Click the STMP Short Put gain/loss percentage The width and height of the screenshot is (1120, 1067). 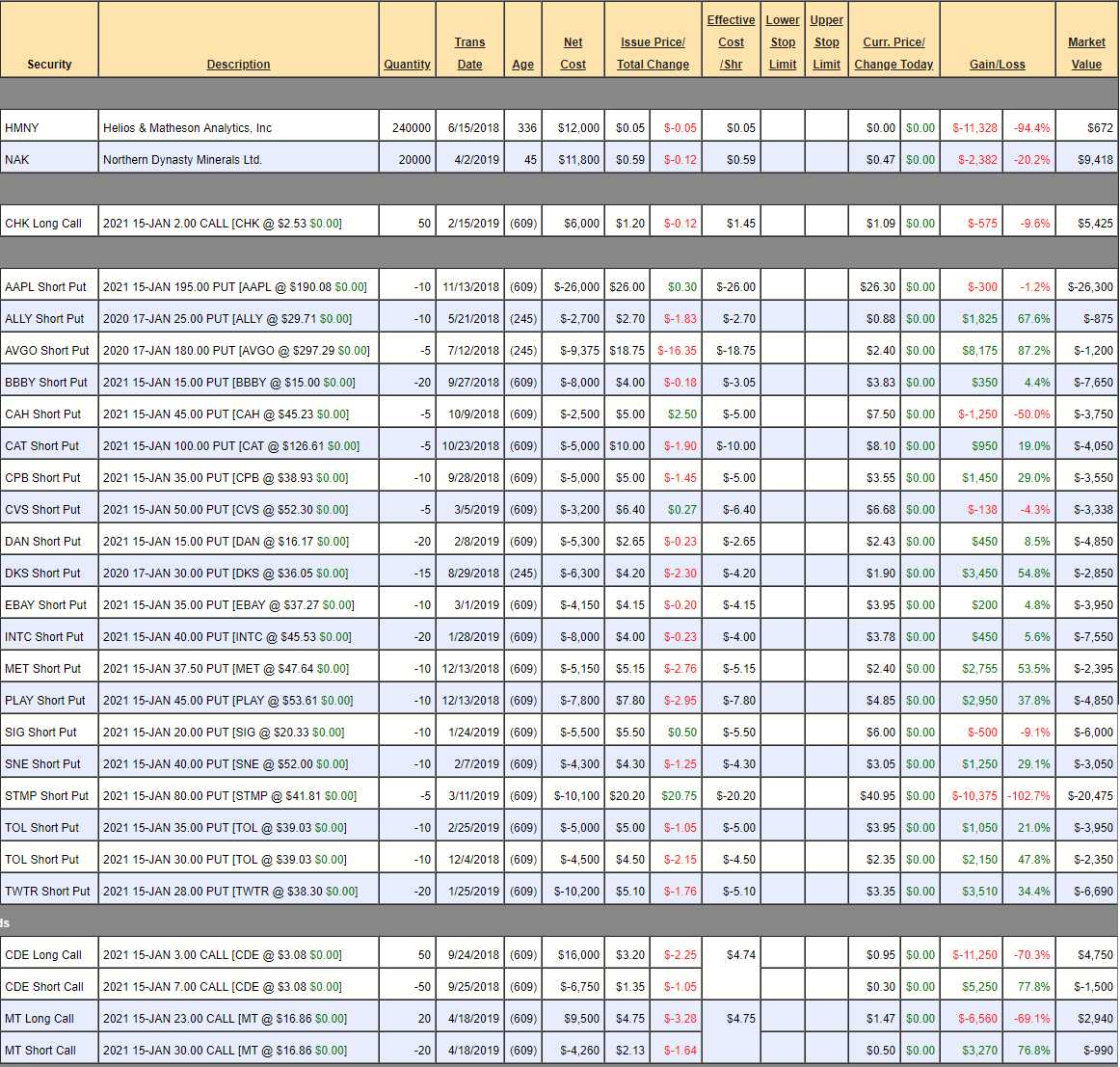pyautogui.click(x=1028, y=796)
